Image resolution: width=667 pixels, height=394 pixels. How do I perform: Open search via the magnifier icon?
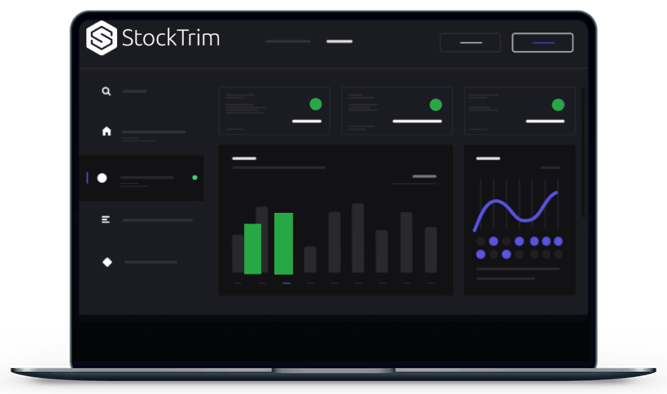click(x=106, y=91)
